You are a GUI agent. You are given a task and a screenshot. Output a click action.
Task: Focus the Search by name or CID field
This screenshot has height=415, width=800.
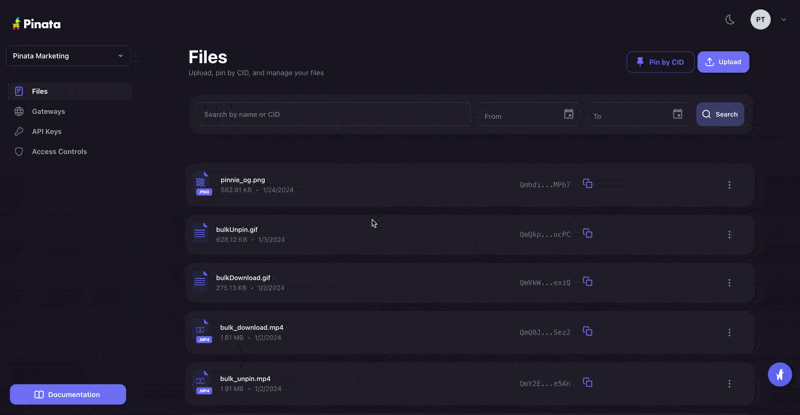point(334,114)
